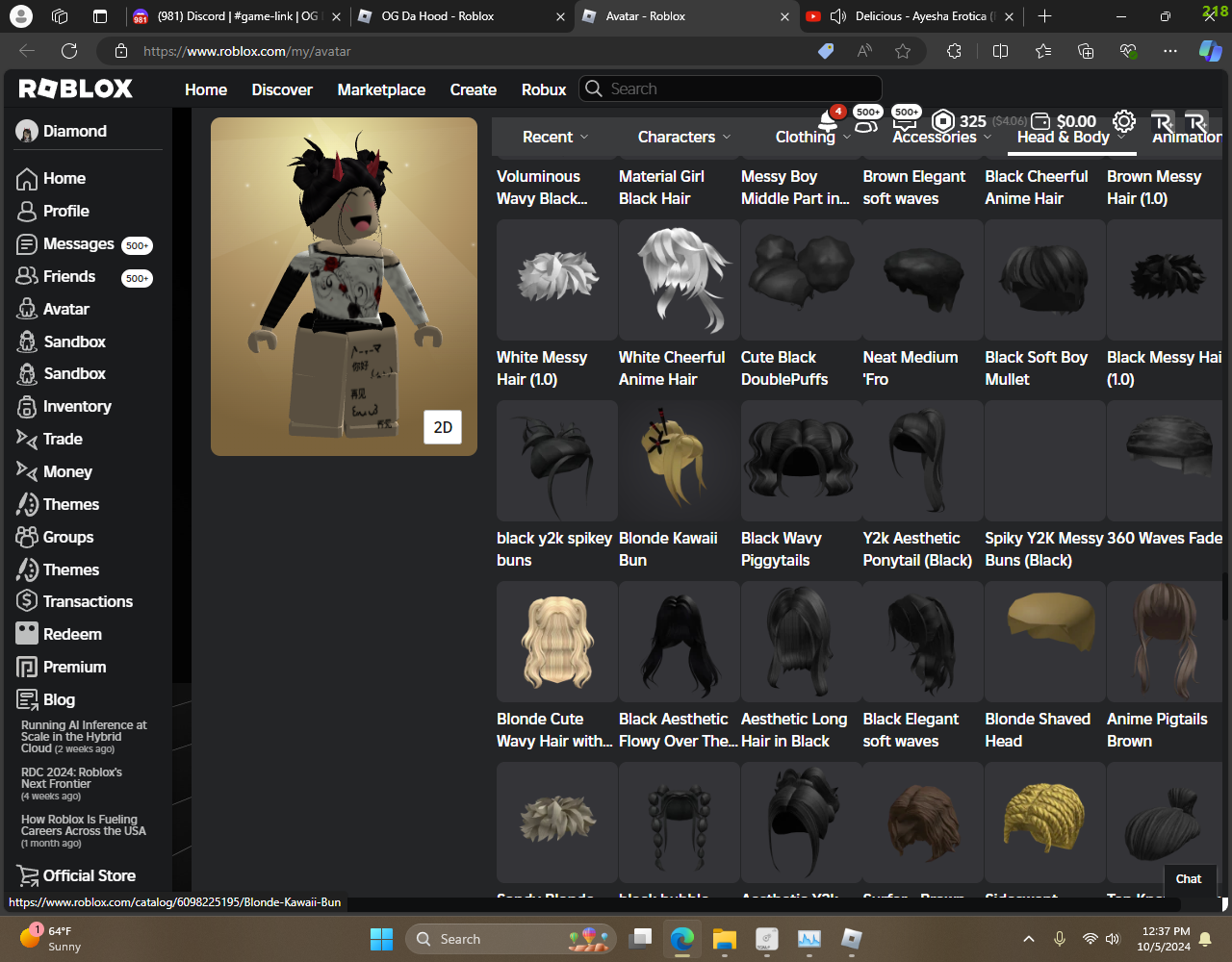Refresh the browser page

[x=69, y=51]
